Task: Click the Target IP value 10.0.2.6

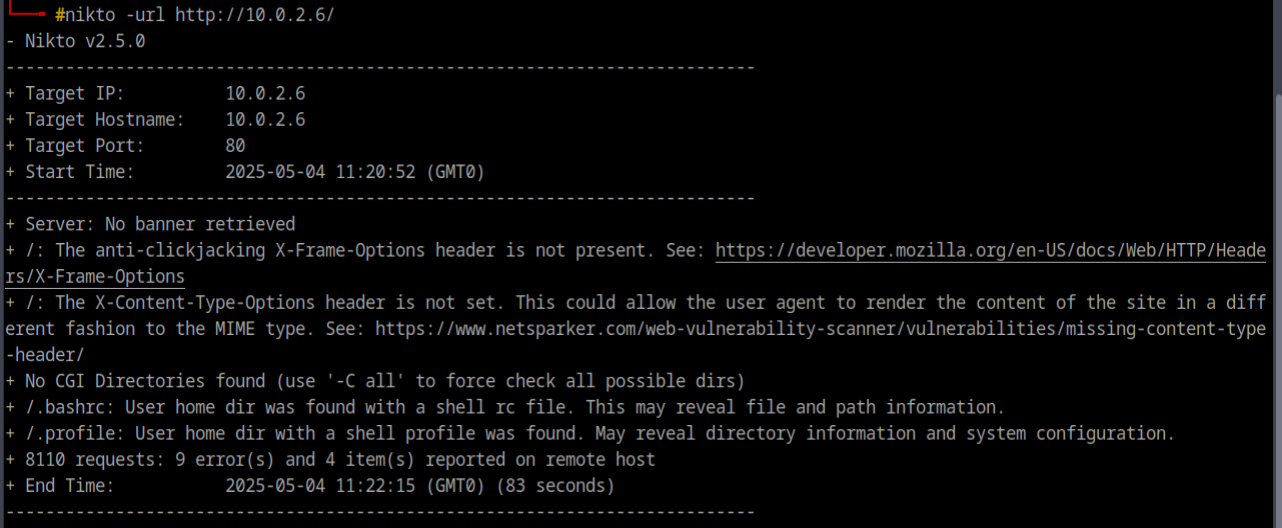Action: [265, 93]
